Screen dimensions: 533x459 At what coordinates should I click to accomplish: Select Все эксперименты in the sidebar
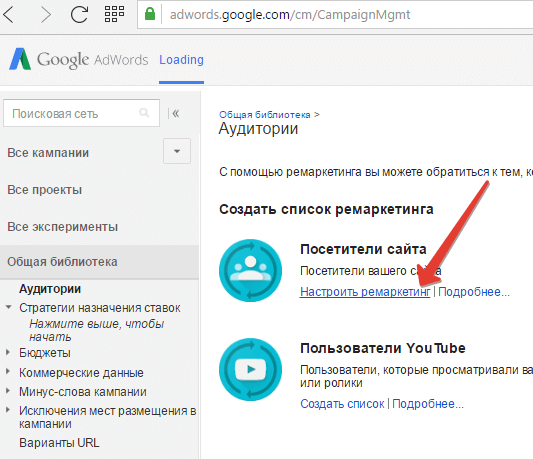[63, 227]
